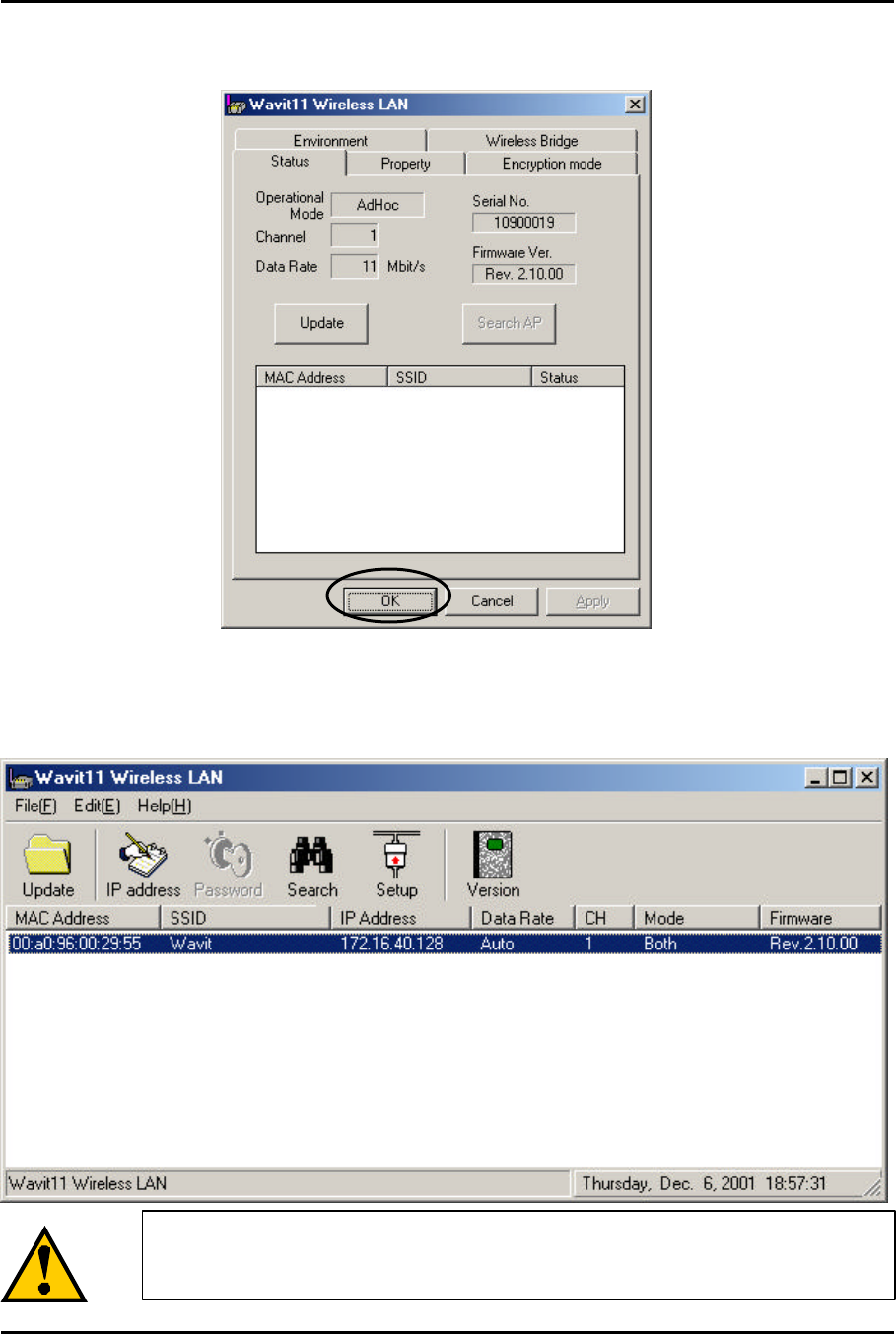Sort main list by IP Address column
The image size is (896, 1334).
[x=400, y=918]
